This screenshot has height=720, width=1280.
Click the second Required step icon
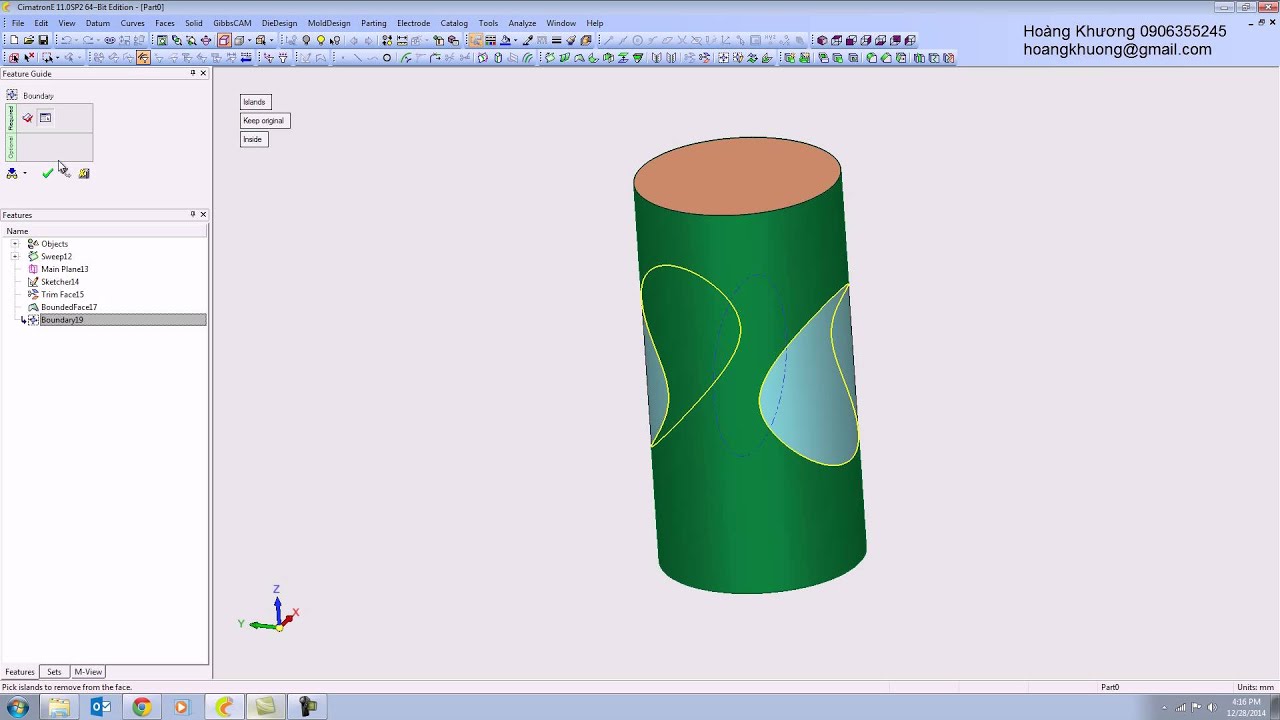(x=45, y=118)
